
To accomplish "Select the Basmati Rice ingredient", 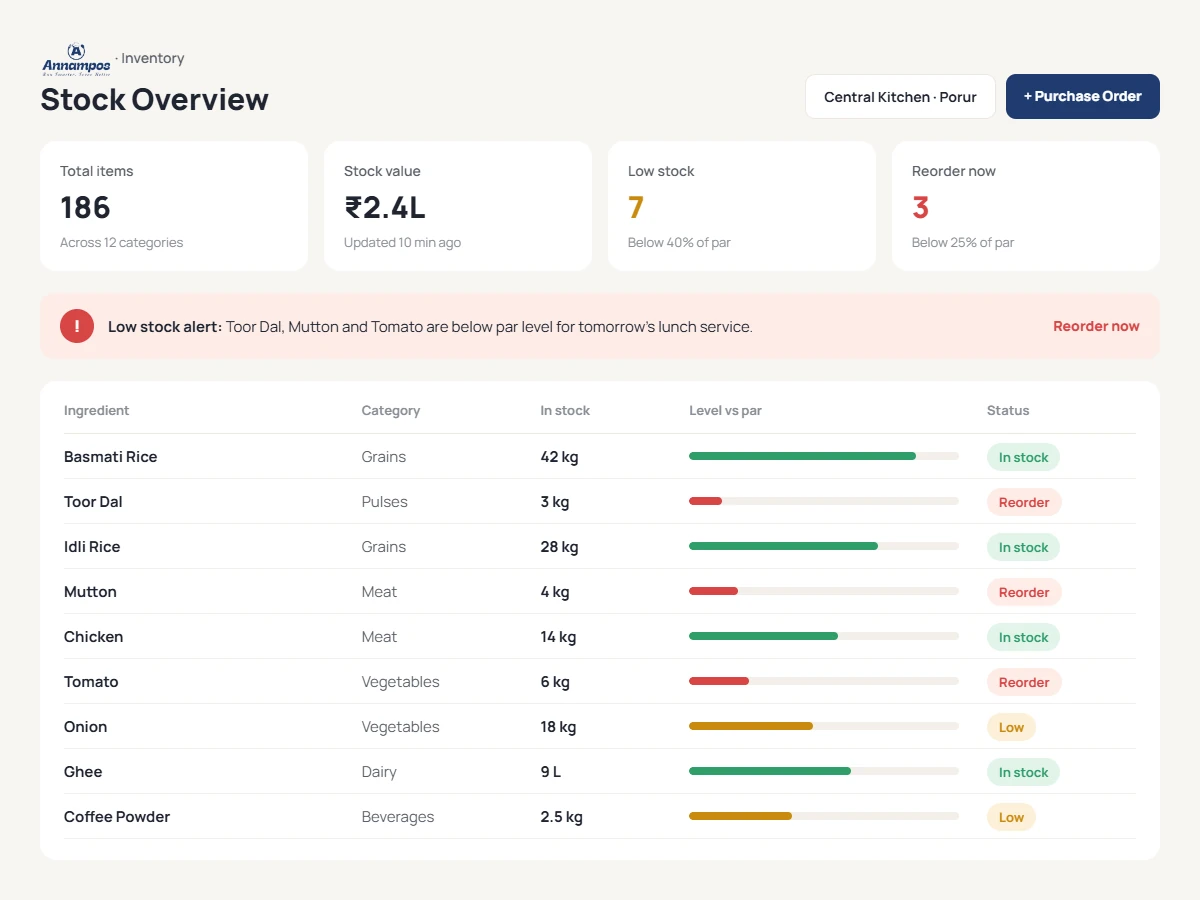I will (x=110, y=457).
